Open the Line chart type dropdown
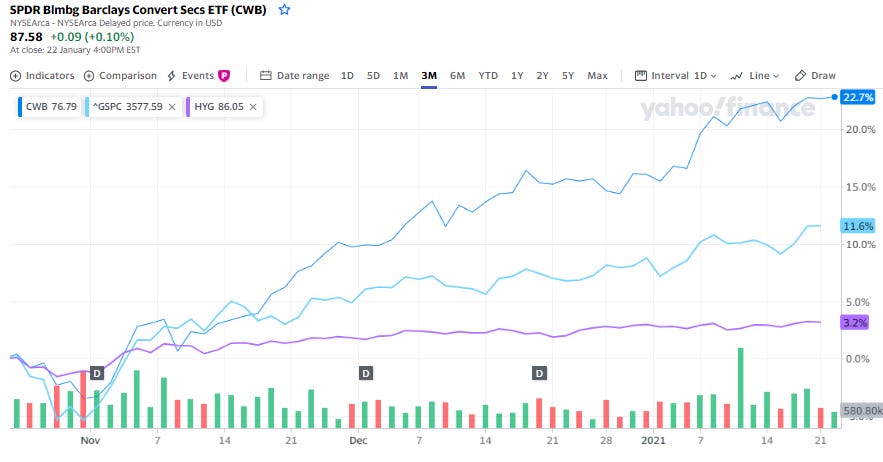The width and height of the screenshot is (883, 462). (x=764, y=75)
